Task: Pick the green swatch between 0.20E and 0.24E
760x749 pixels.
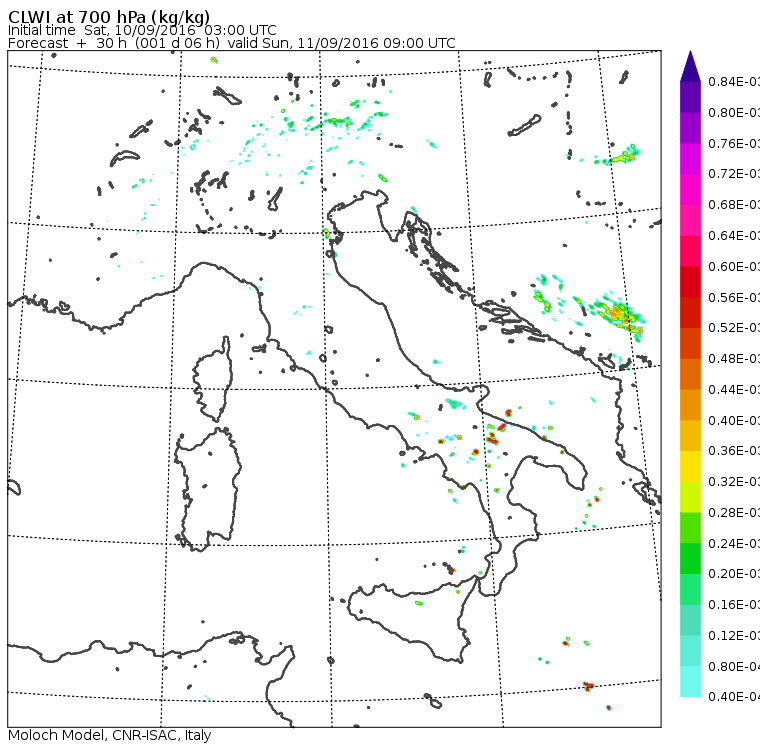Action: coord(690,558)
